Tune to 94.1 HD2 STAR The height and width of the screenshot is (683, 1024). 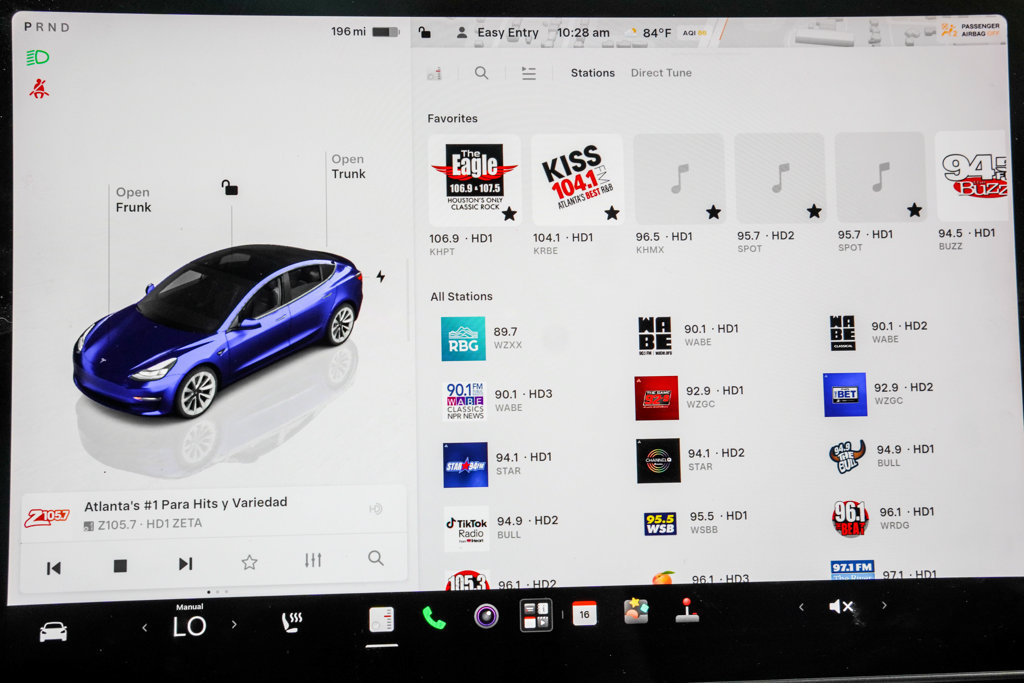(x=691, y=460)
